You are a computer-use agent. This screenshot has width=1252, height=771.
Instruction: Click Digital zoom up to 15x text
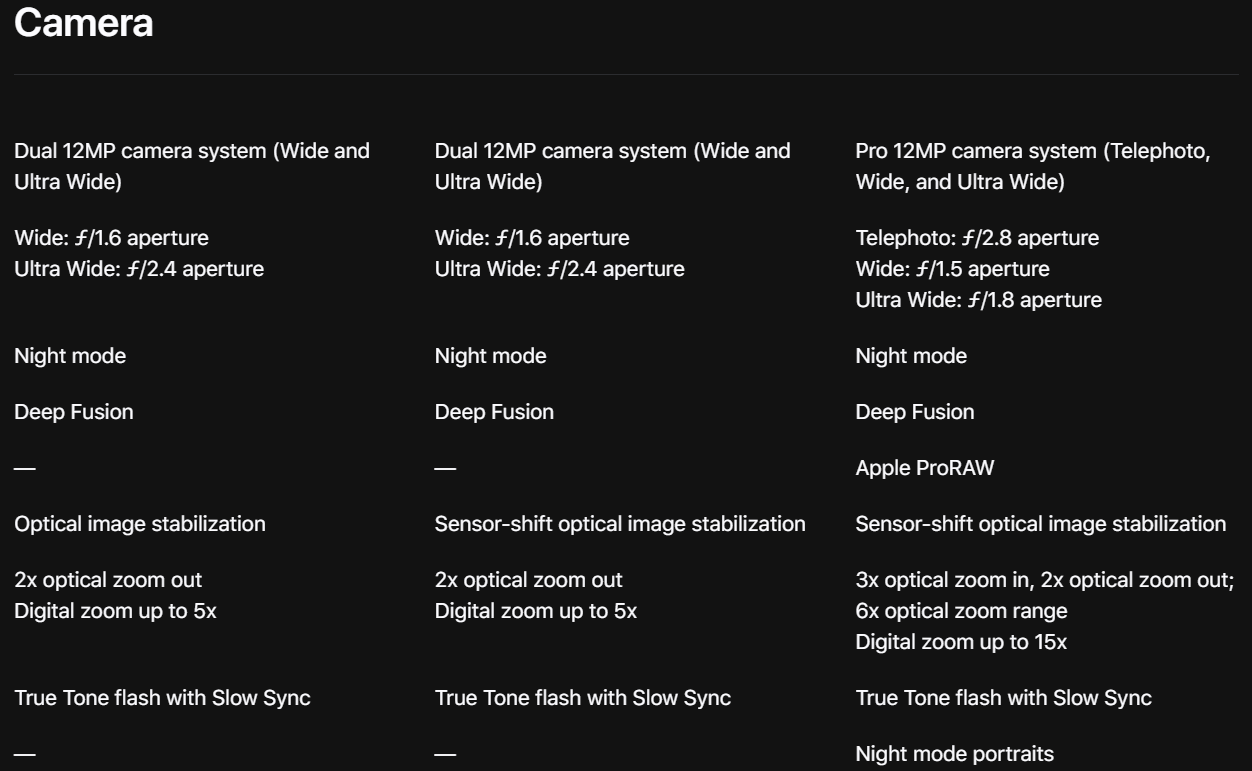[x=961, y=642]
